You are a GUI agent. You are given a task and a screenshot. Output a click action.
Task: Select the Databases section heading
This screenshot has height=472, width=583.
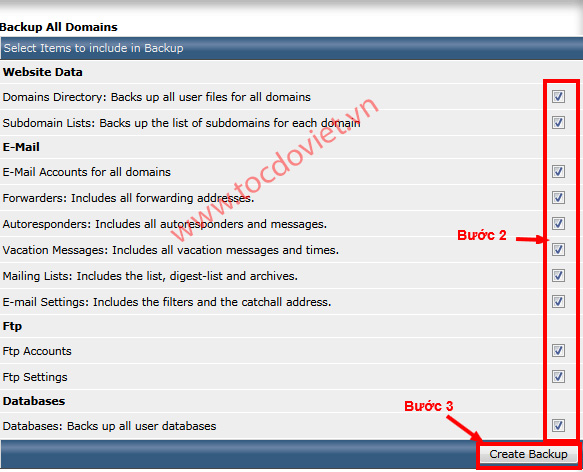34,401
